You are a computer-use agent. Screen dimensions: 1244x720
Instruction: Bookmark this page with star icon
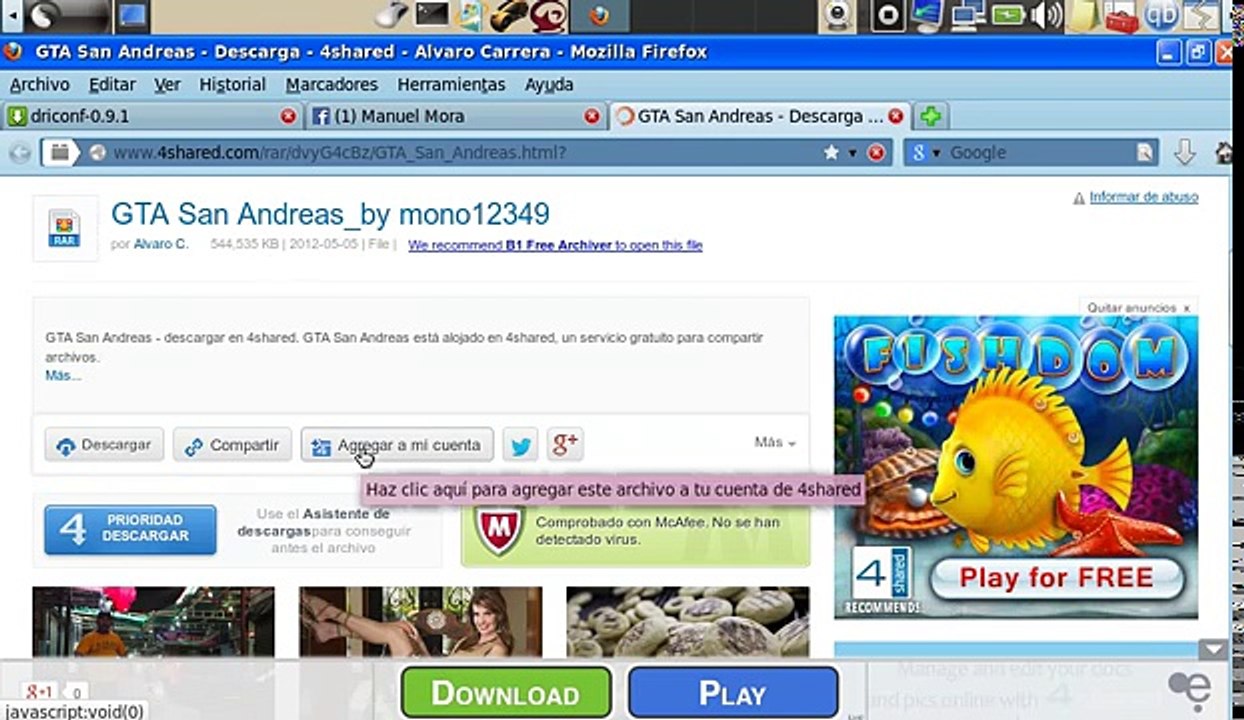[831, 153]
